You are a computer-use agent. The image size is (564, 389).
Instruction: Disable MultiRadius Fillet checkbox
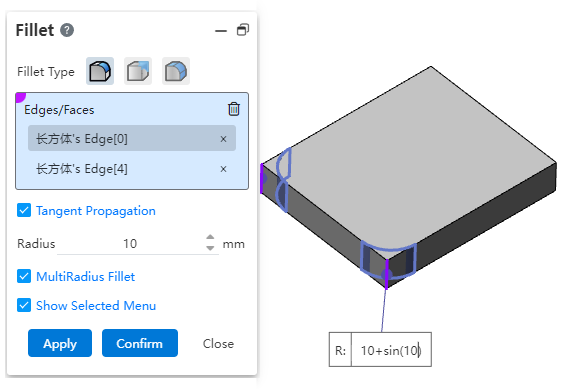coord(24,276)
